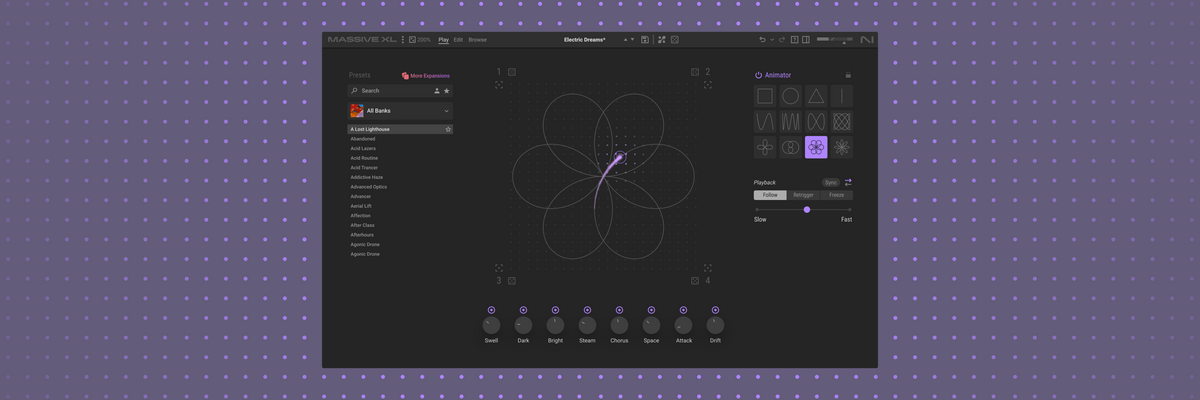Filter presets by user content icon

pos(437,91)
